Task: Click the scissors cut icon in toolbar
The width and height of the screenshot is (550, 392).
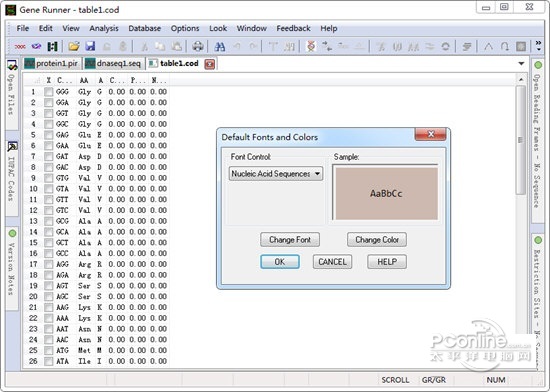Action: tap(144, 46)
